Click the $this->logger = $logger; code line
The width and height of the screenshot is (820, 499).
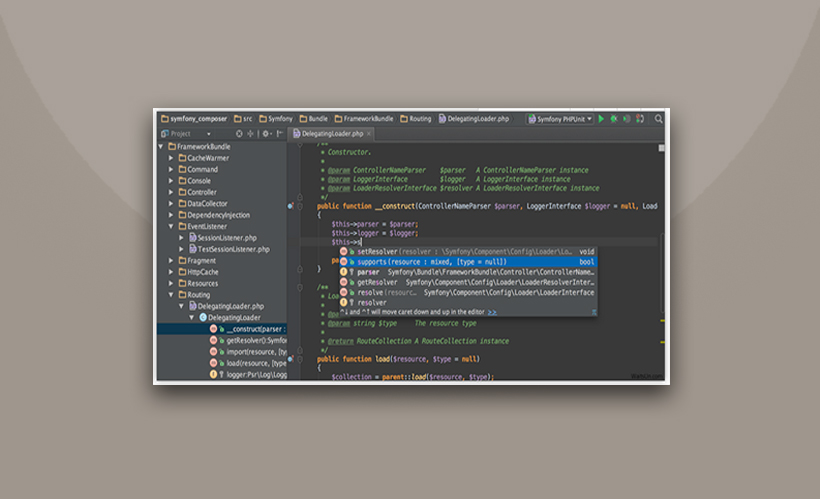coord(374,233)
